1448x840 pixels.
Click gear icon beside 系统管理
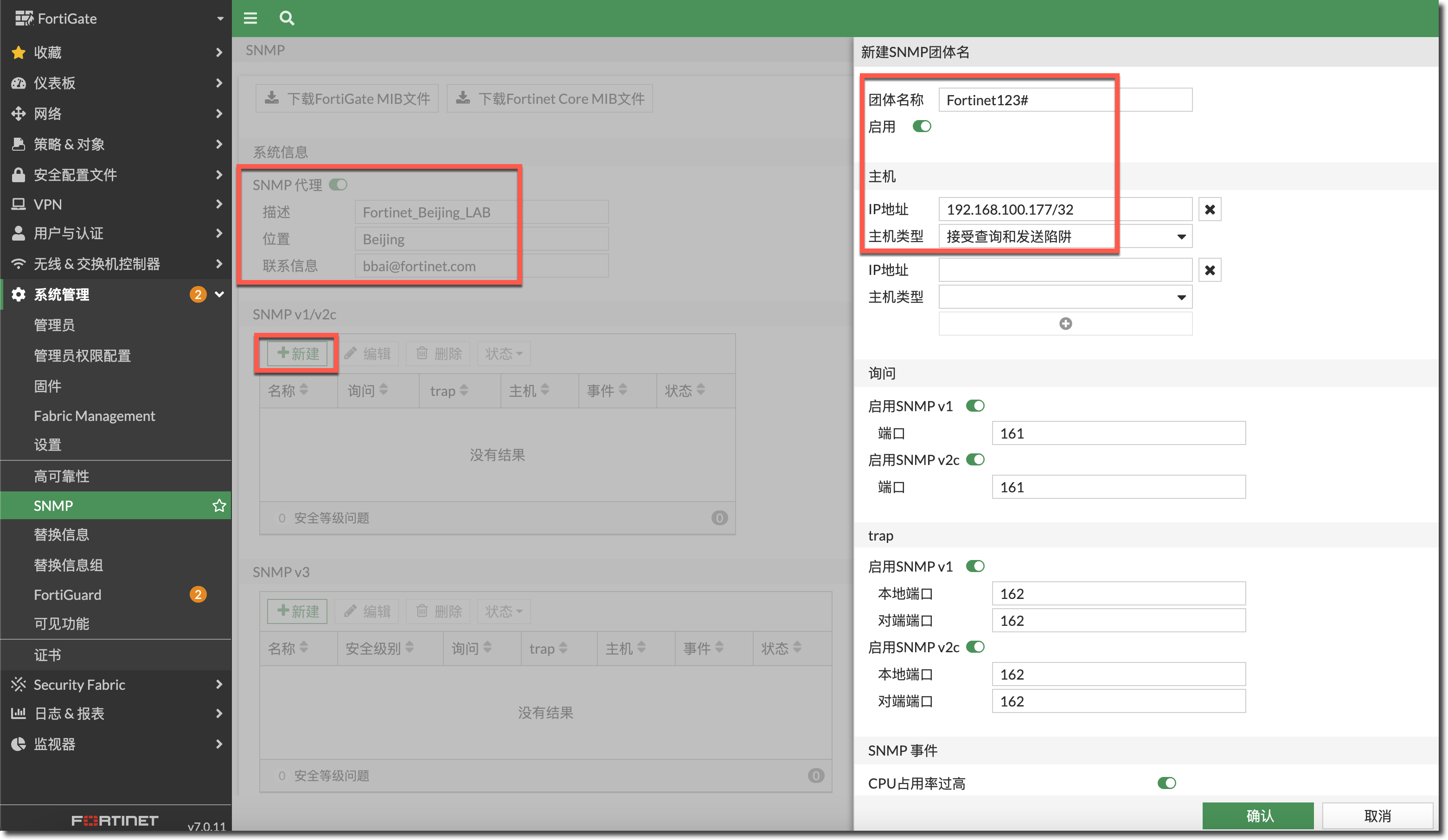click(19, 294)
